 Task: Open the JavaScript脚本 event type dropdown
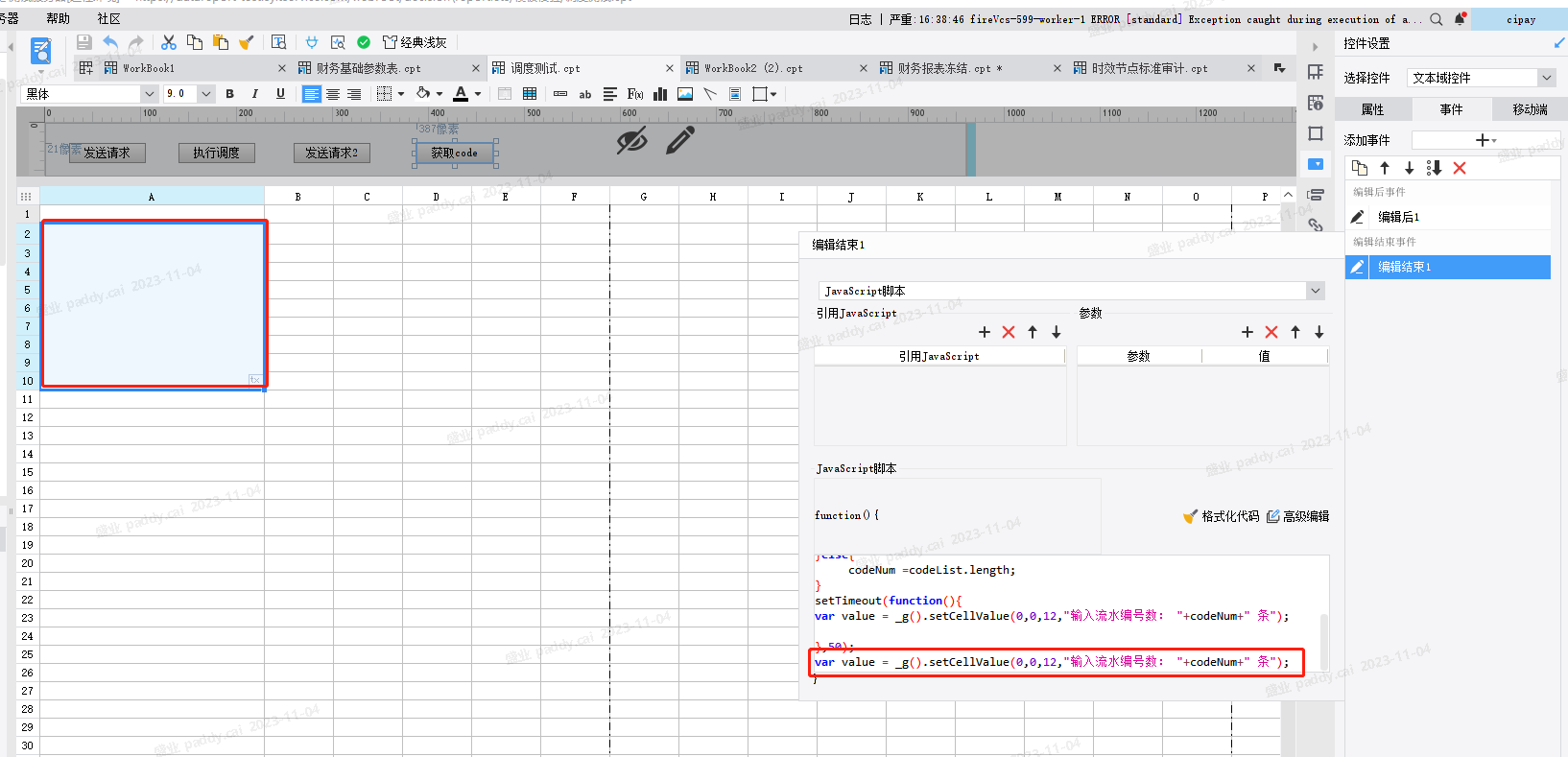[x=1072, y=291]
